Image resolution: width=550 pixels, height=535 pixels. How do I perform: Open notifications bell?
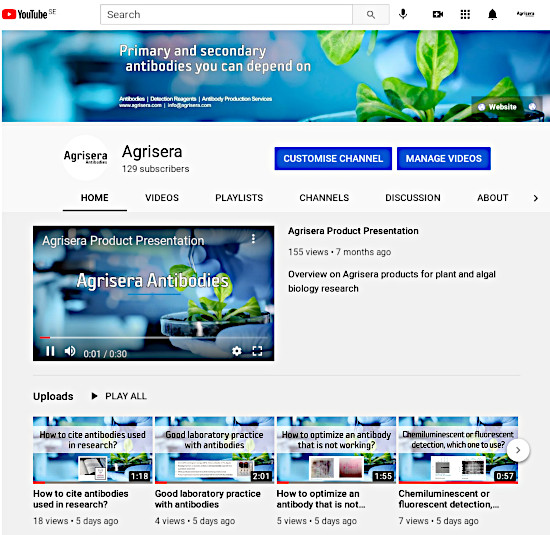[x=492, y=14]
